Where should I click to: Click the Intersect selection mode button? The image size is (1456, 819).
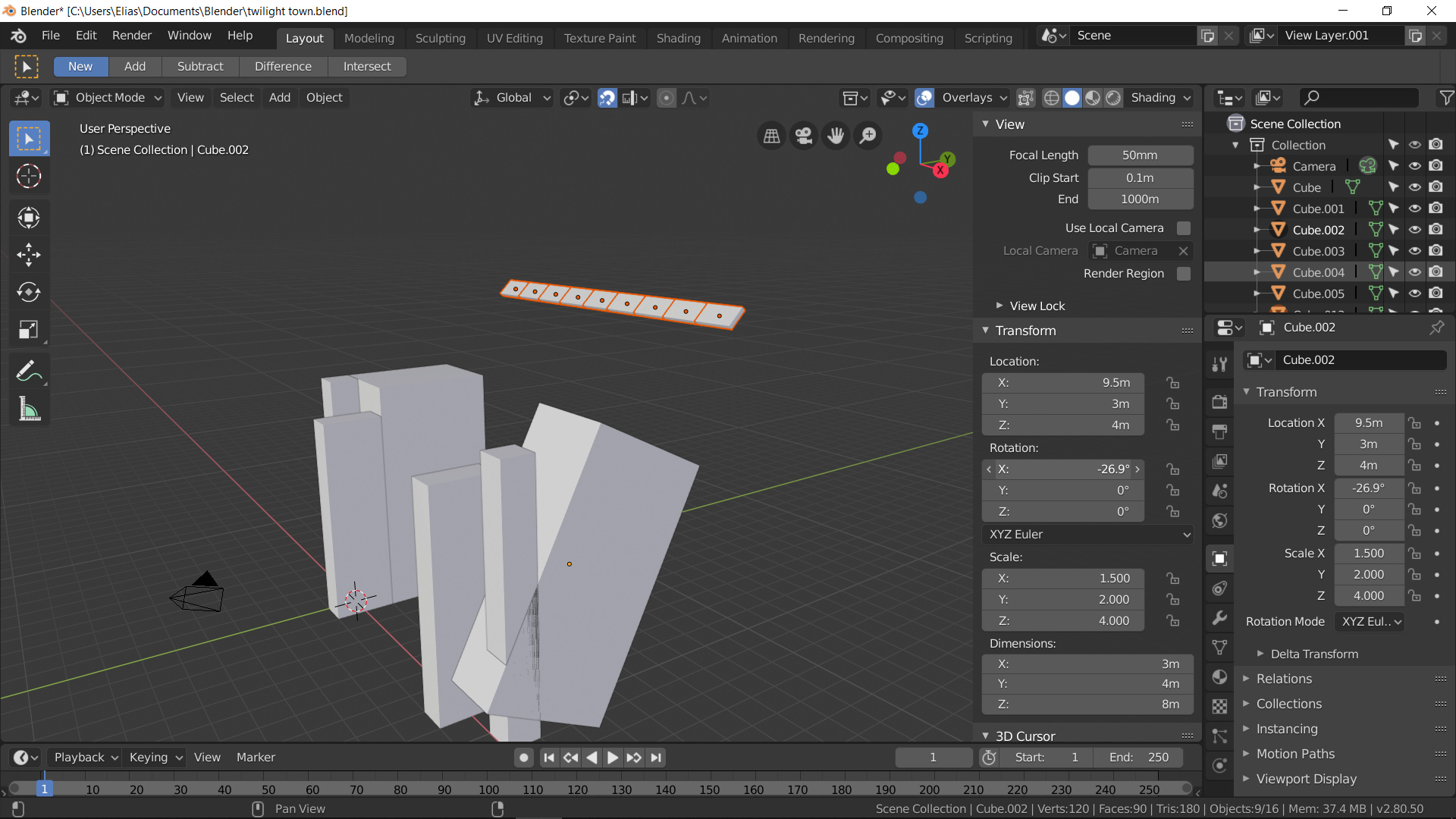[367, 67]
